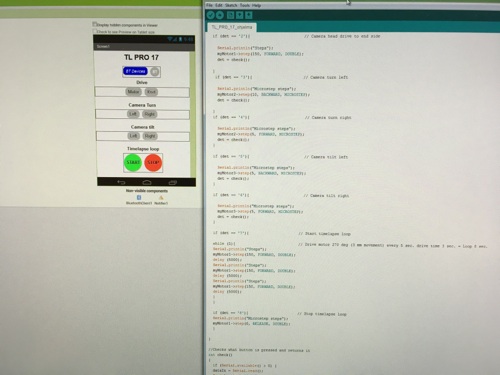The image size is (500, 375).
Task: Tap the phone preview recent apps icon
Action: coord(173,182)
